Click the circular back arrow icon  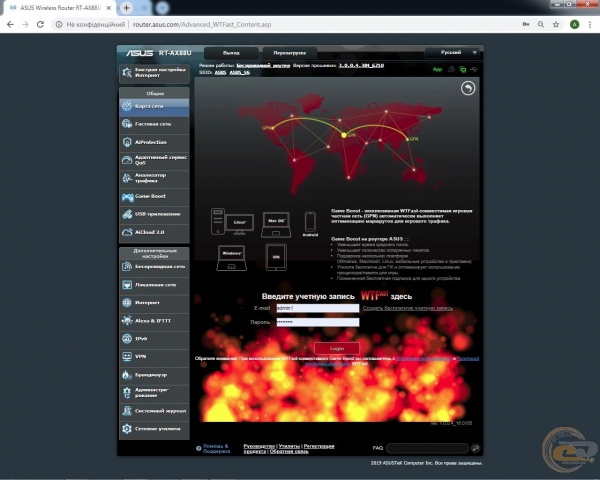(x=468, y=88)
